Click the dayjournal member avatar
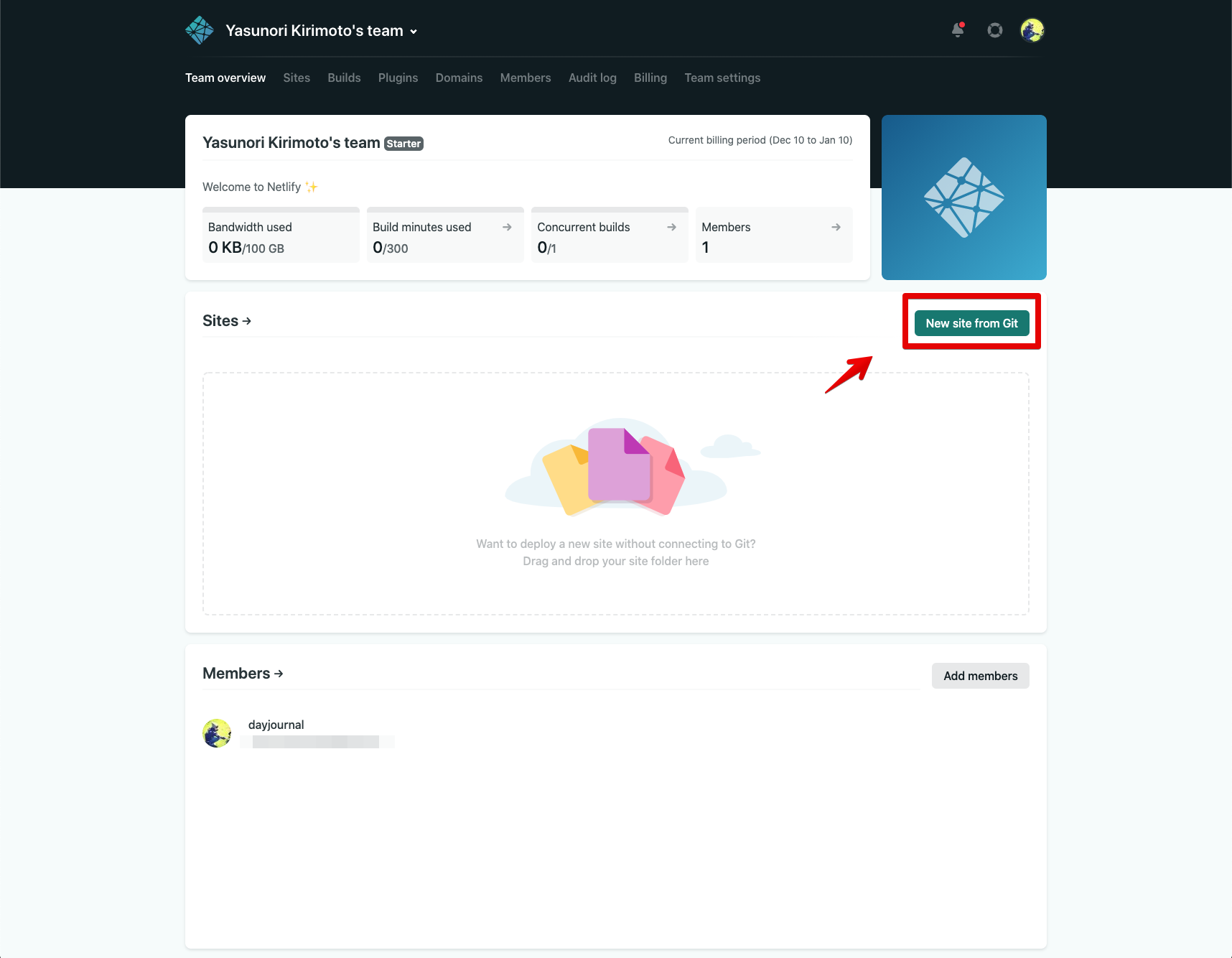Screen dimensions: 1232x958 coord(217,733)
